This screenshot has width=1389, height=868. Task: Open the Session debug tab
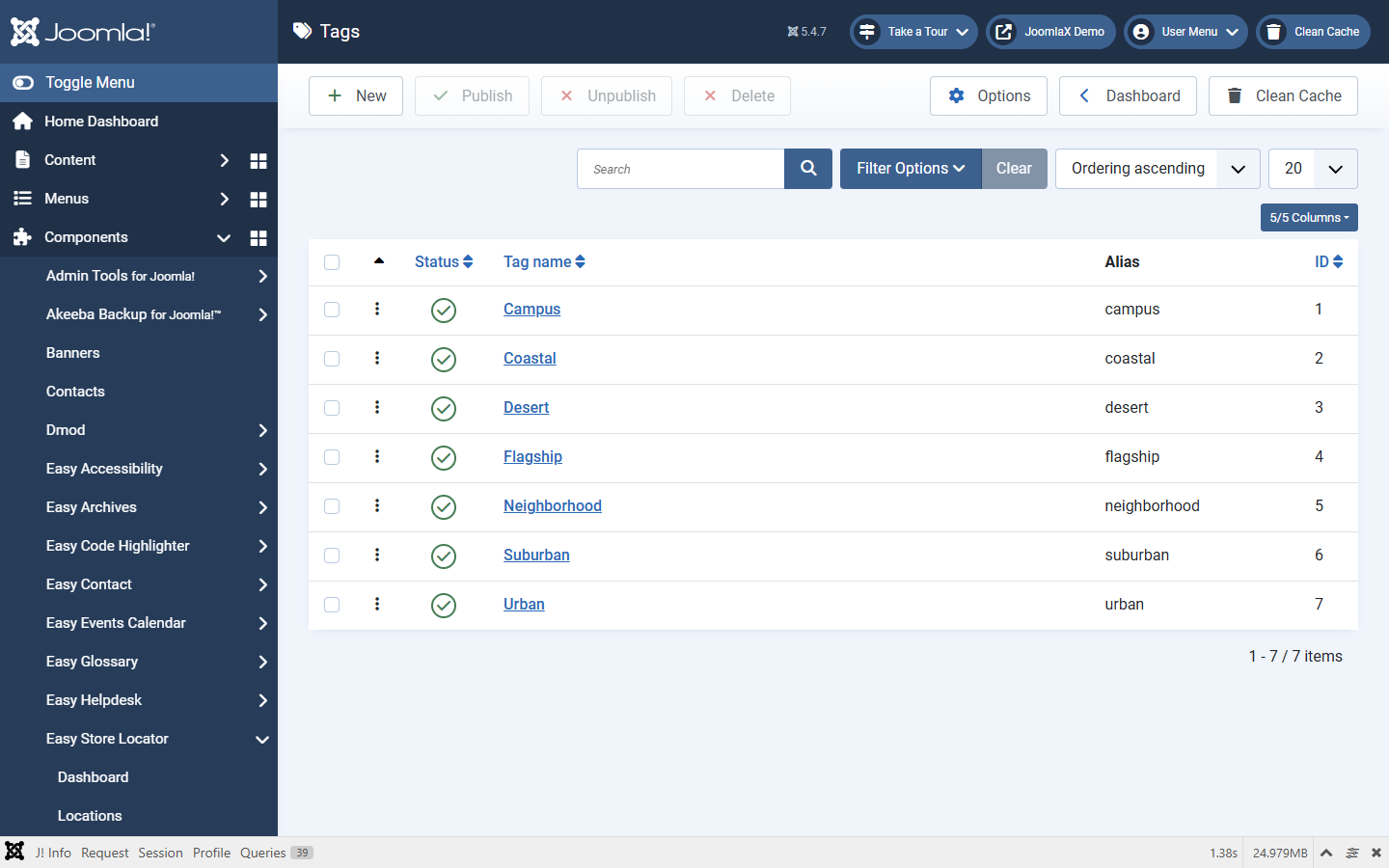pos(160,853)
